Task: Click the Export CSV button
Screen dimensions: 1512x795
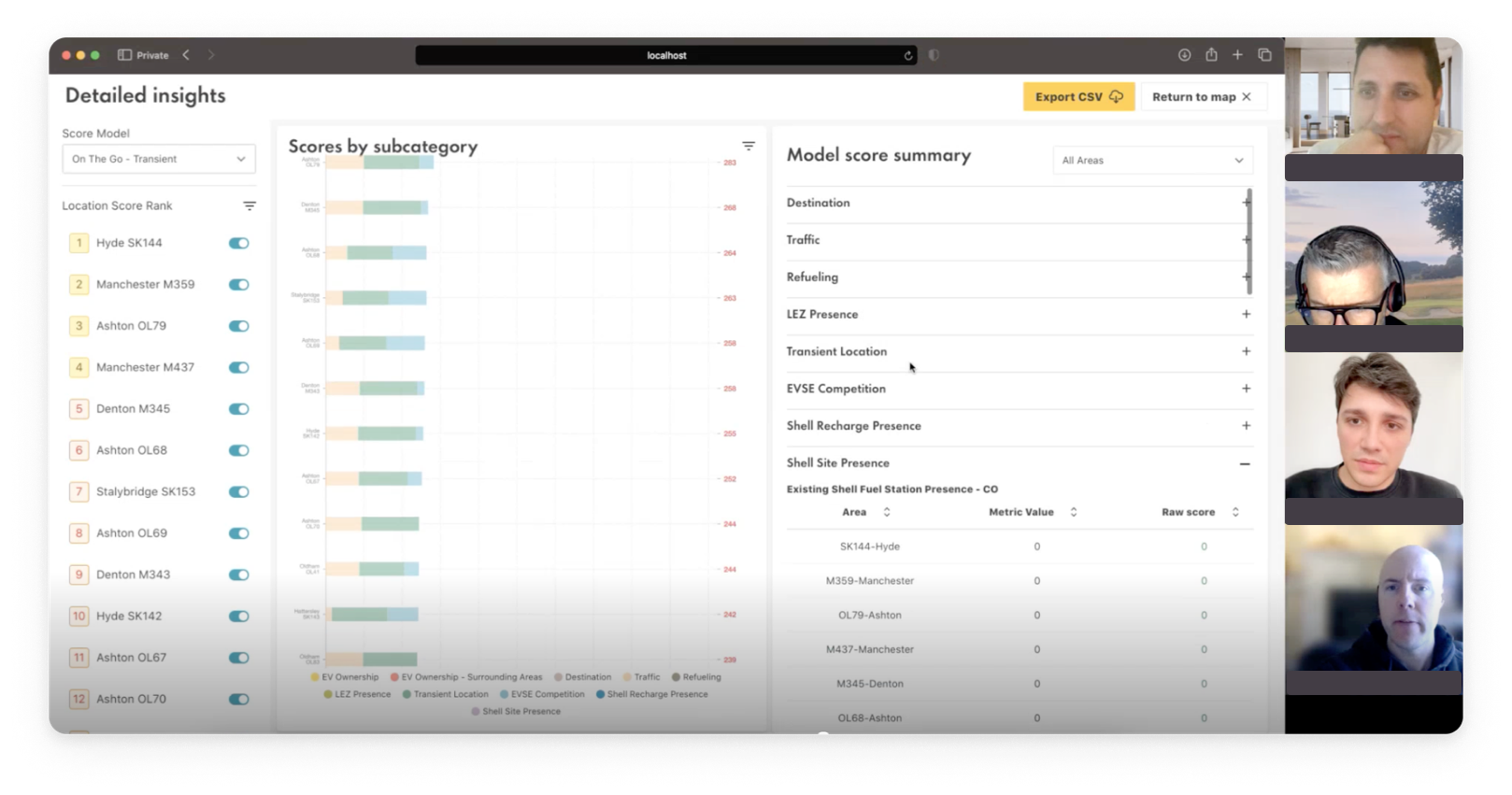Action: click(1078, 97)
